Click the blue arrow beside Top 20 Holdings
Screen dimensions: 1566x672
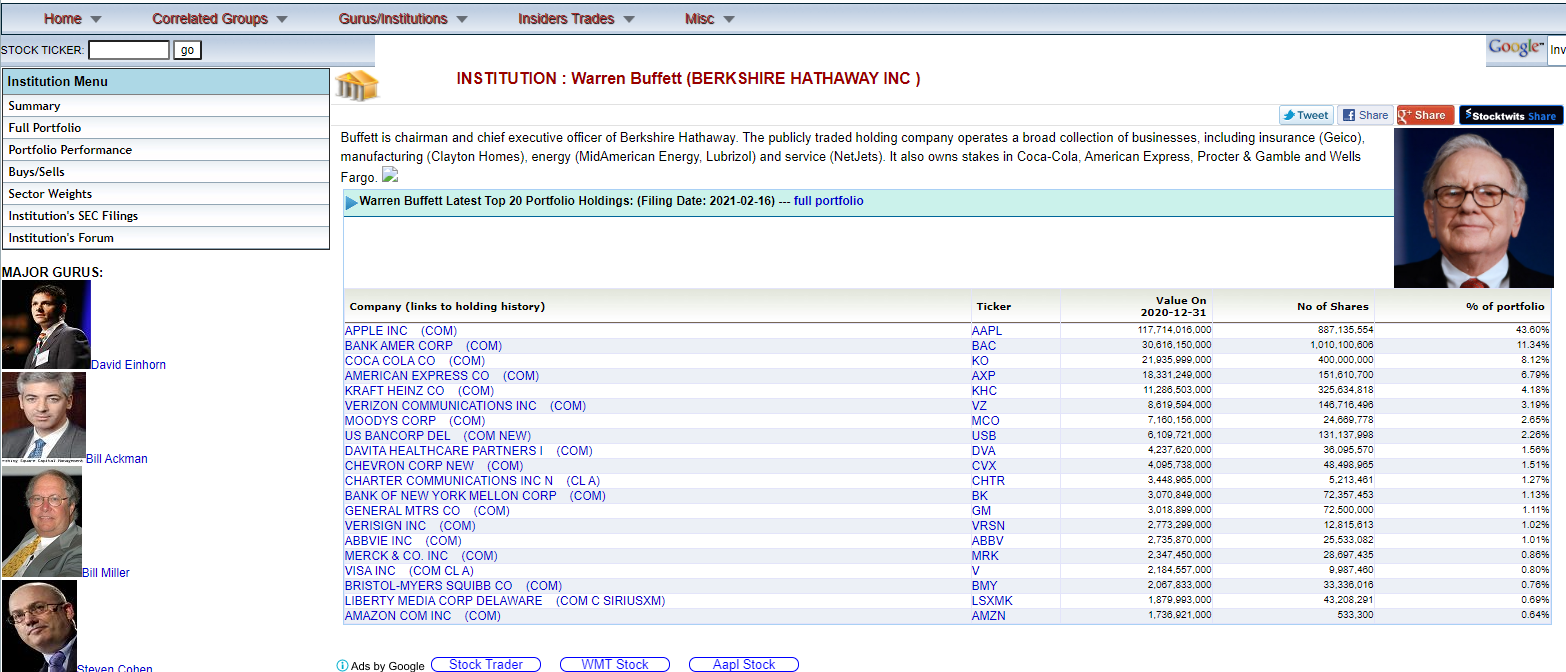pos(351,203)
